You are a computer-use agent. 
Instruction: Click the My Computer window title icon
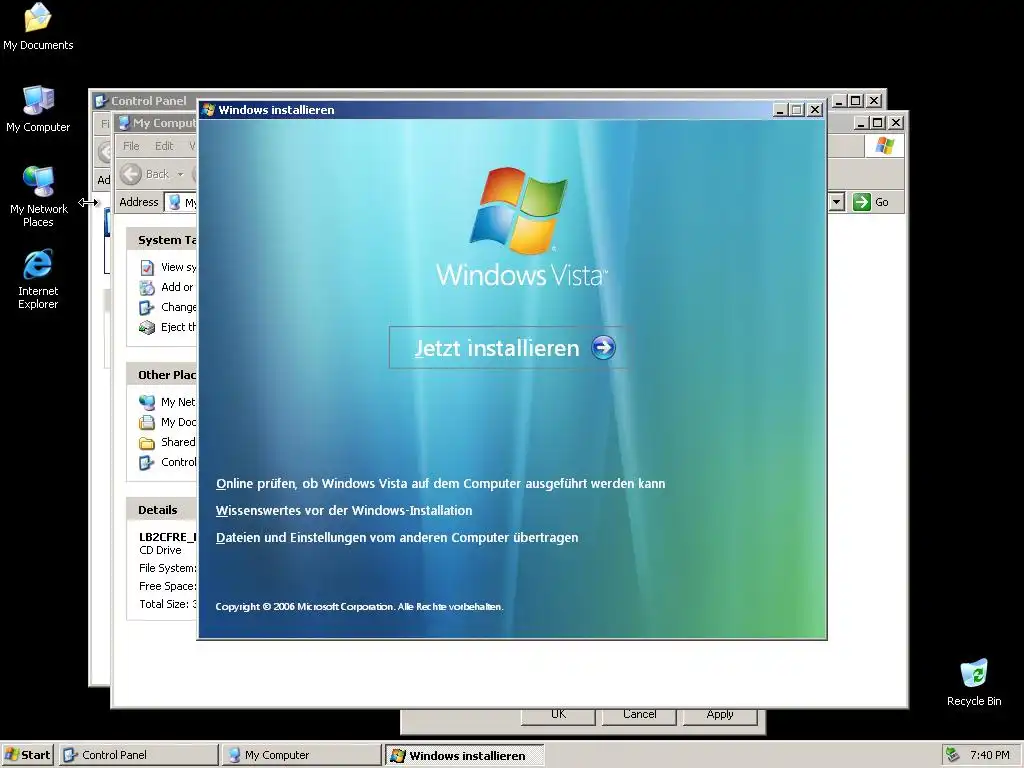tap(123, 123)
